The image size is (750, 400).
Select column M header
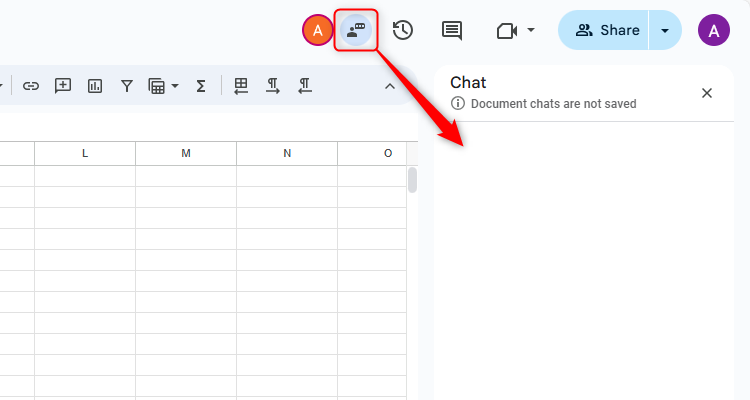pos(186,153)
